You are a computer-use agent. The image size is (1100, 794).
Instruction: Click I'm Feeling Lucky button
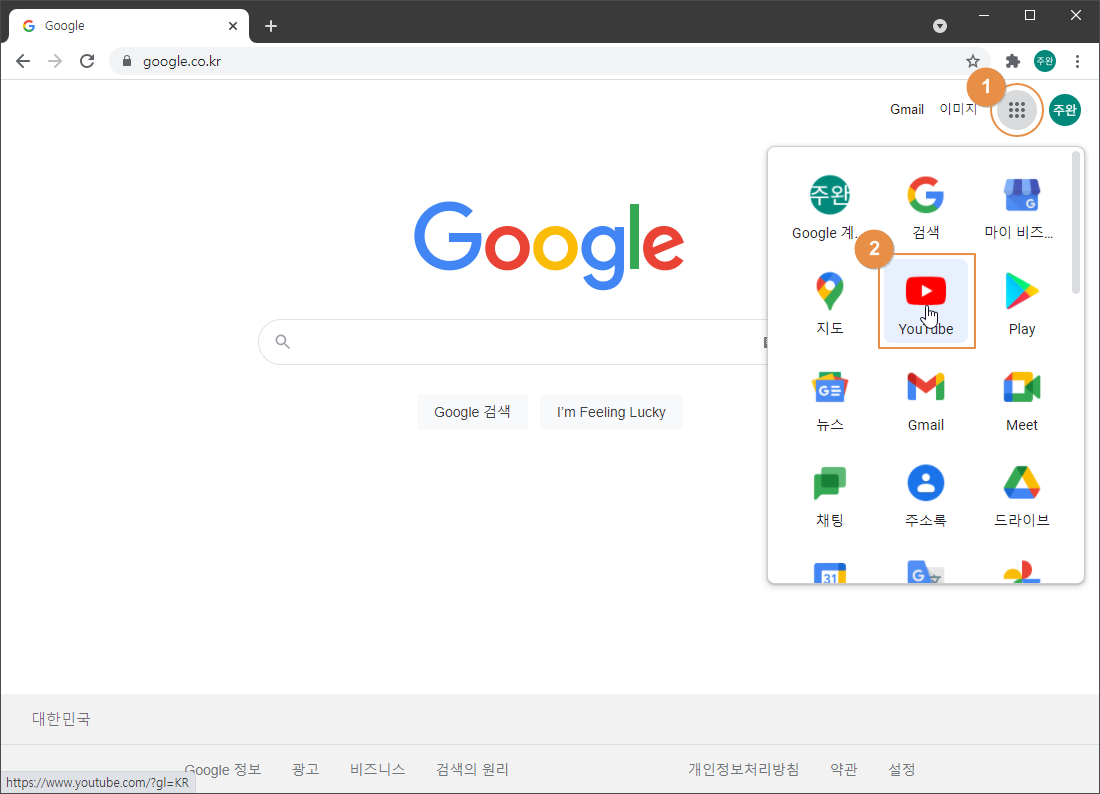tap(611, 412)
